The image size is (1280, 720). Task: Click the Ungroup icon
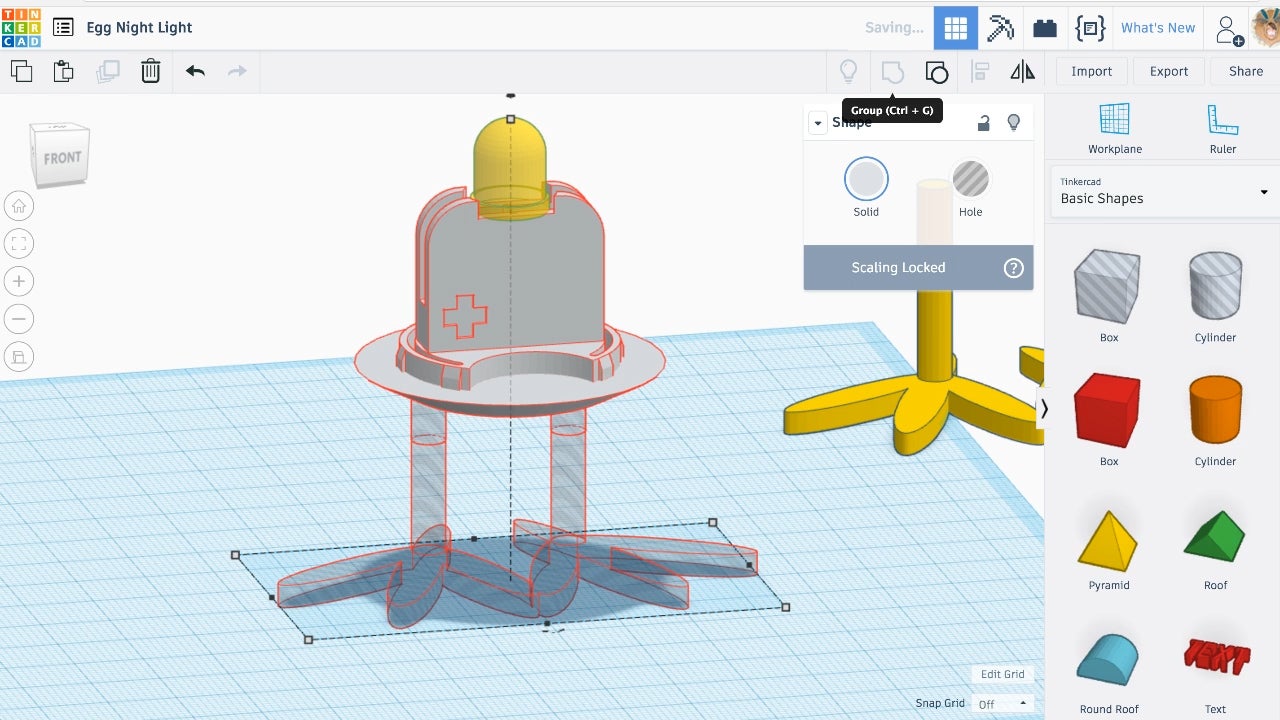(936, 71)
